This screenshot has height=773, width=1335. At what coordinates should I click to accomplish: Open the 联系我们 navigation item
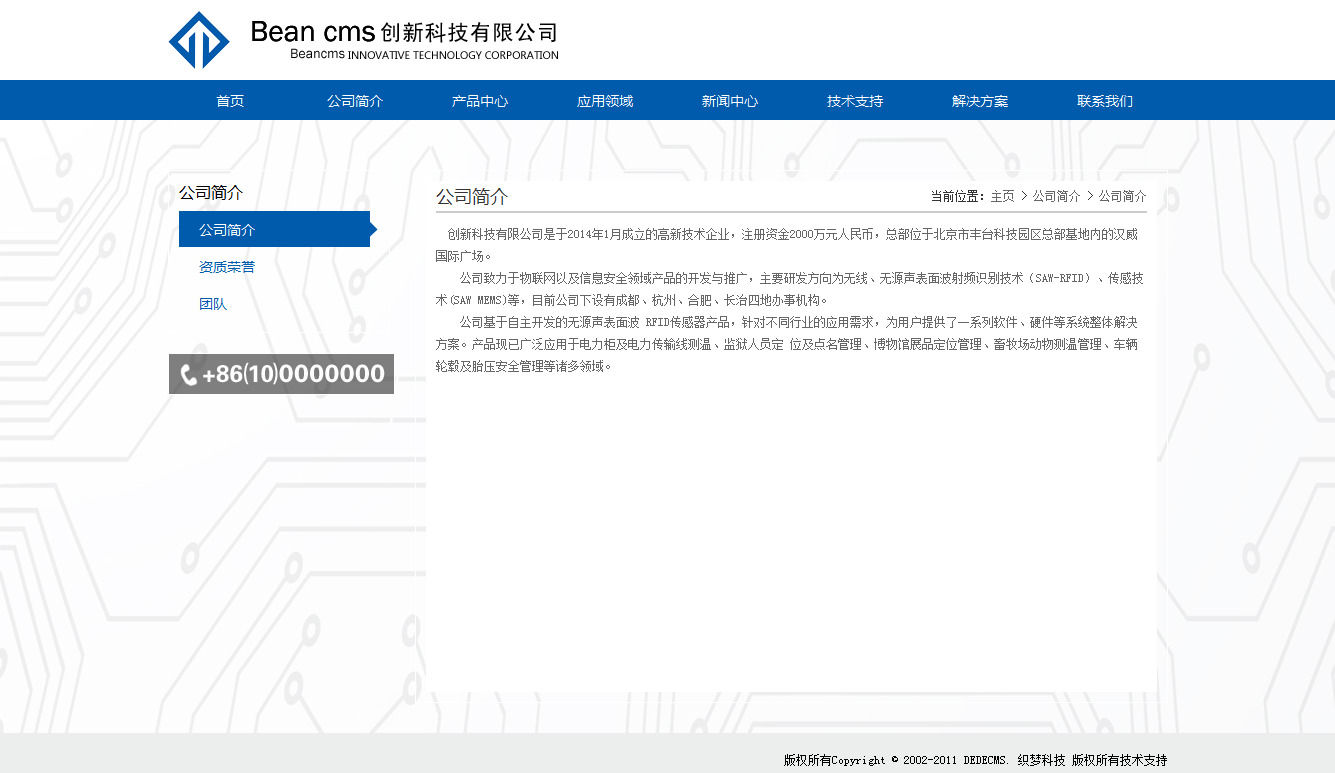click(x=1105, y=101)
